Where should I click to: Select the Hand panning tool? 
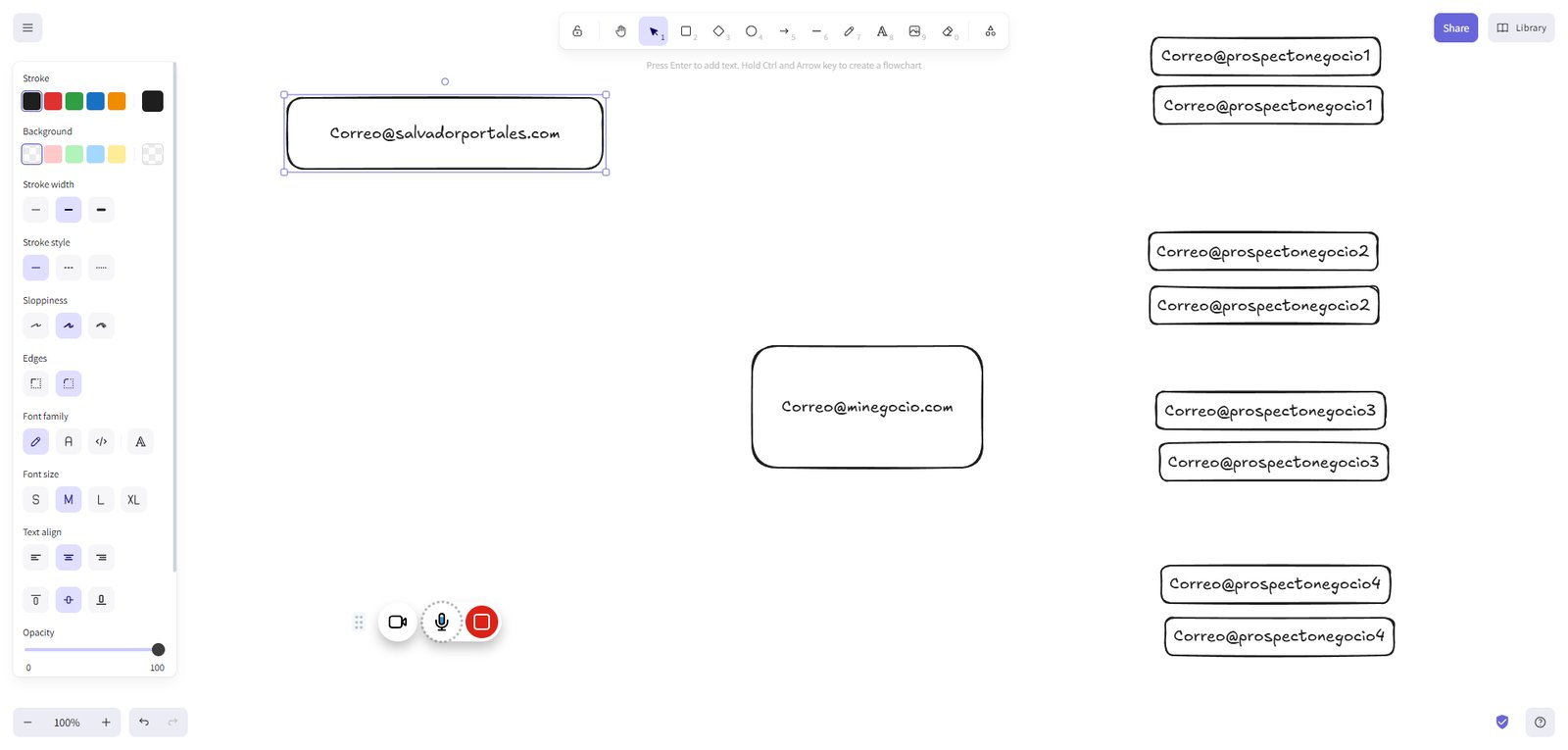click(x=620, y=31)
